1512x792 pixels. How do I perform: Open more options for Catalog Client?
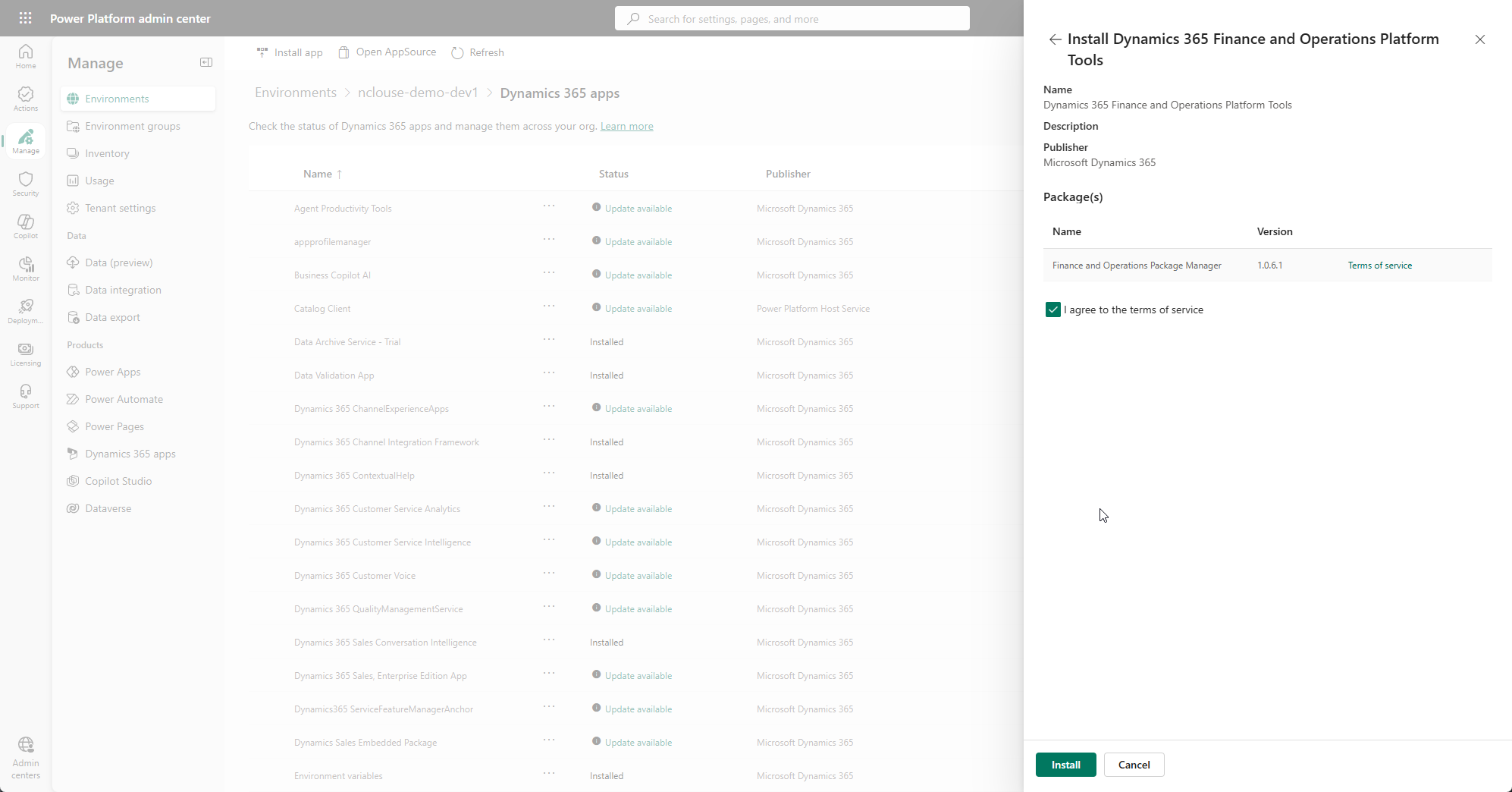click(549, 306)
